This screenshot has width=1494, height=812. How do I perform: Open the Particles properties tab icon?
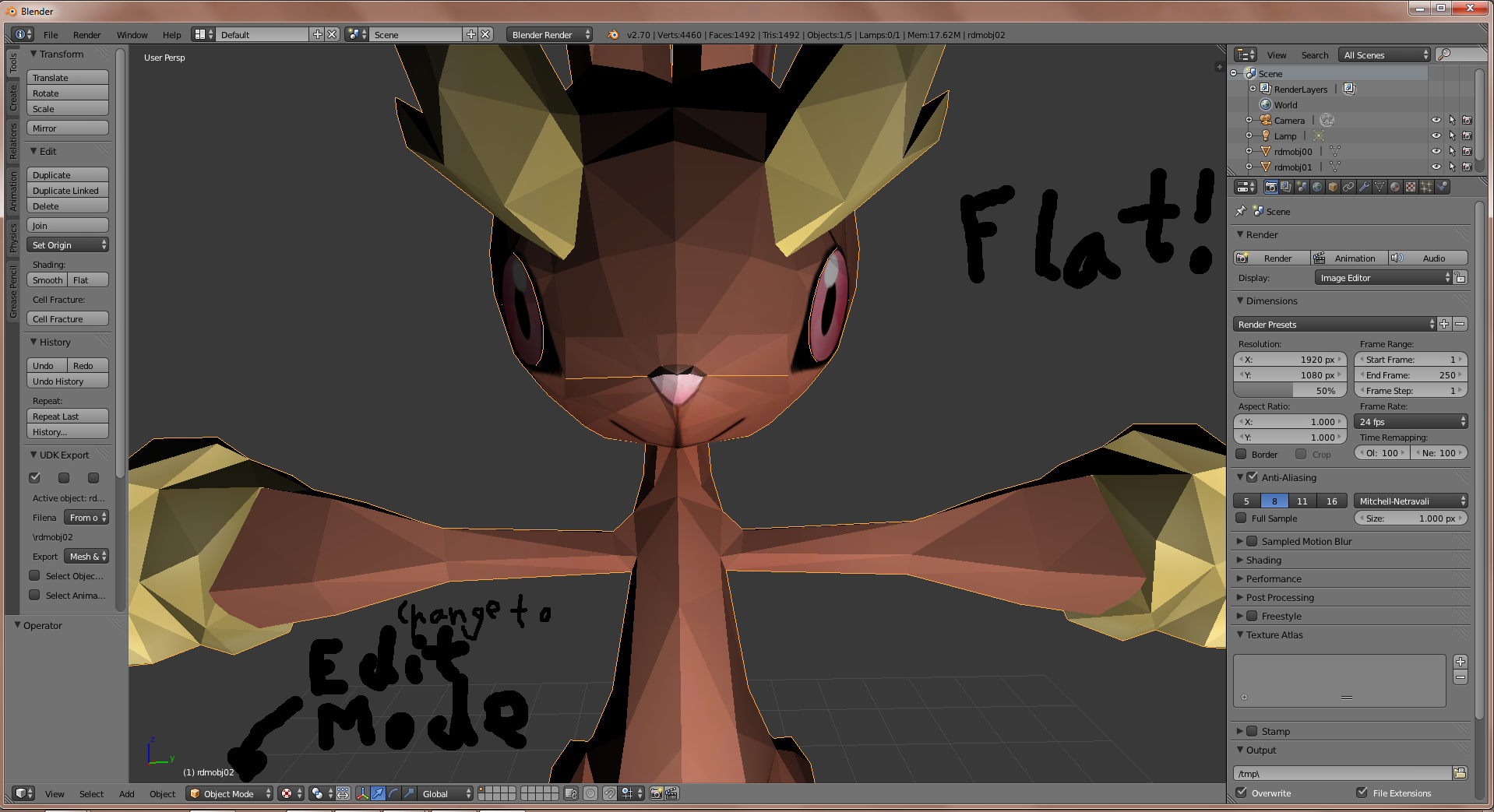tap(1426, 187)
